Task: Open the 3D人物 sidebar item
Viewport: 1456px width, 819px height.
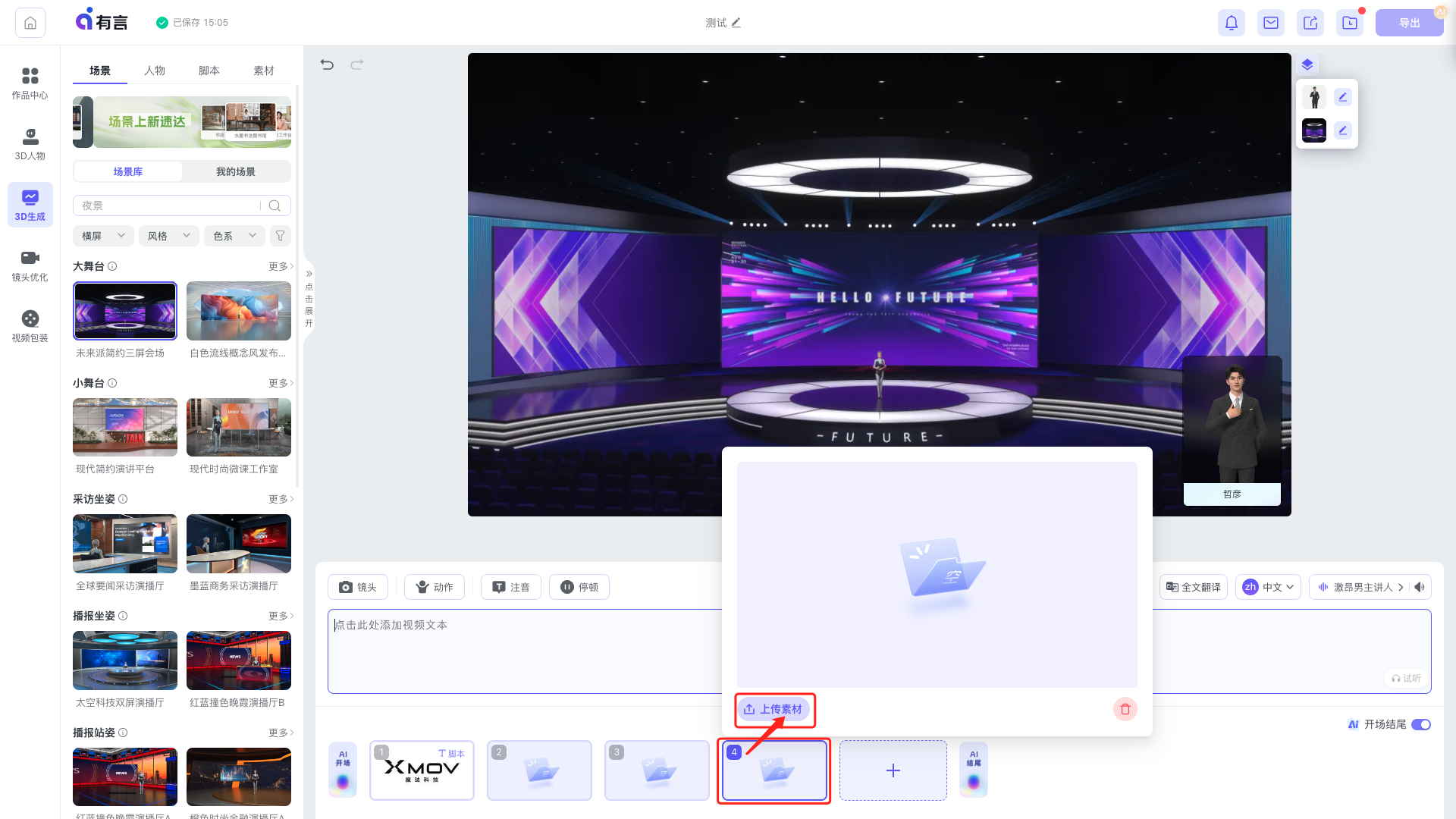Action: point(30,144)
